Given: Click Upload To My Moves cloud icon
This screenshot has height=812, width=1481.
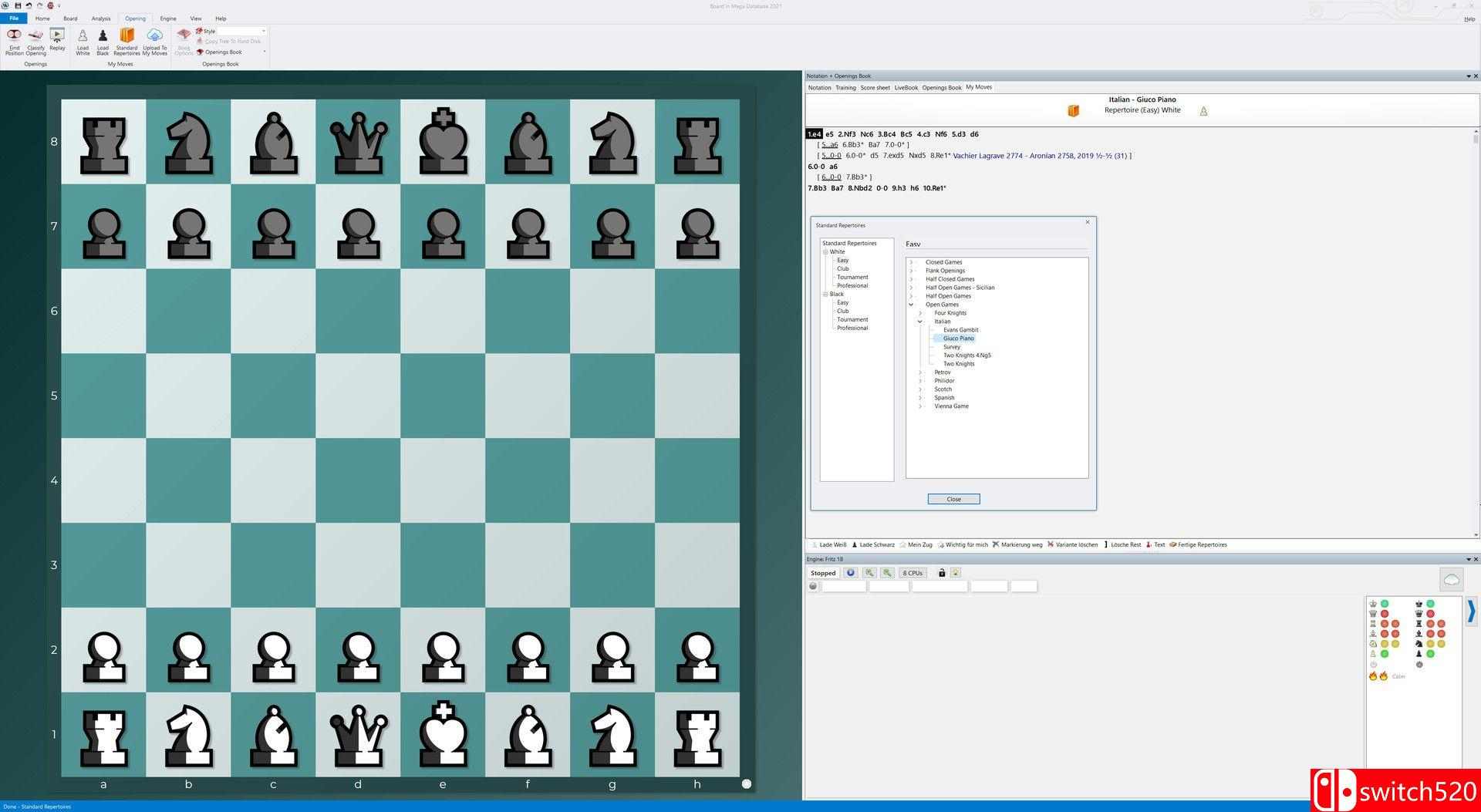Looking at the screenshot, I should pos(154,41).
